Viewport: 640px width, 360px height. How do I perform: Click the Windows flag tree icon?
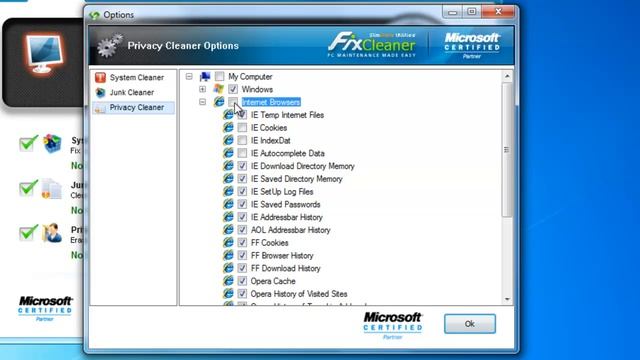218,89
